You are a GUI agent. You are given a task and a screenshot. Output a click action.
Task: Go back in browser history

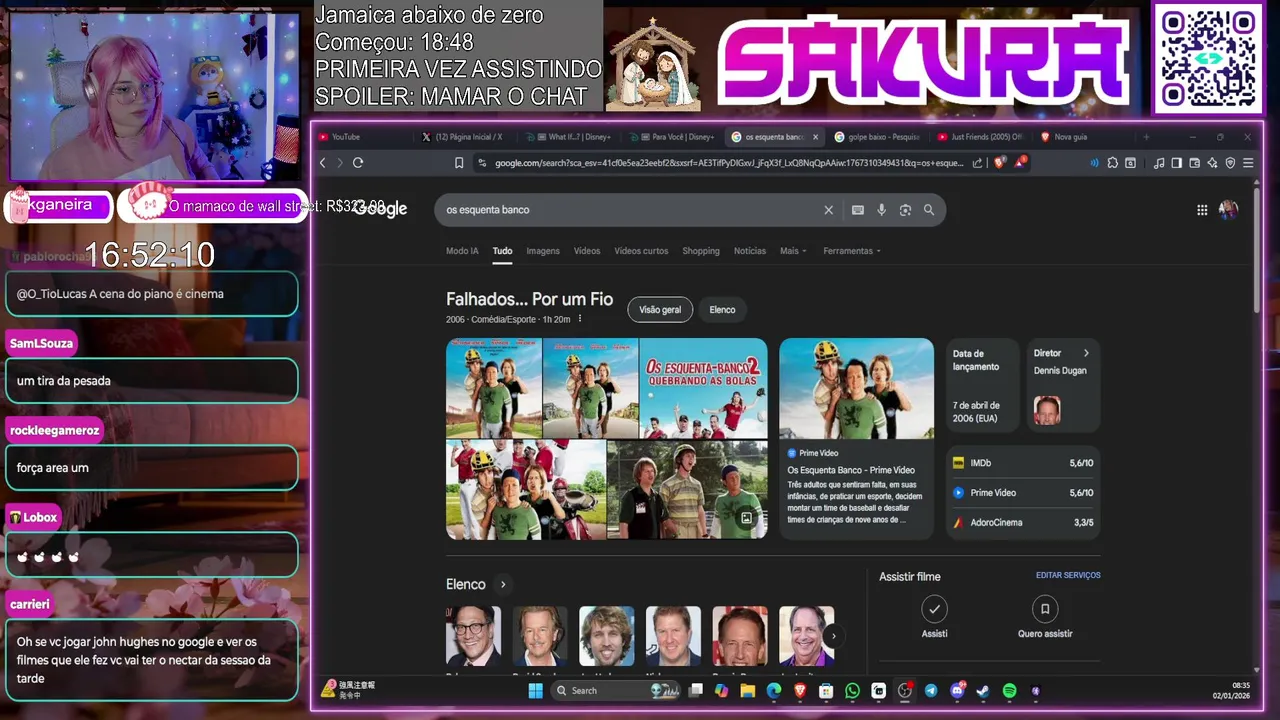(x=323, y=163)
